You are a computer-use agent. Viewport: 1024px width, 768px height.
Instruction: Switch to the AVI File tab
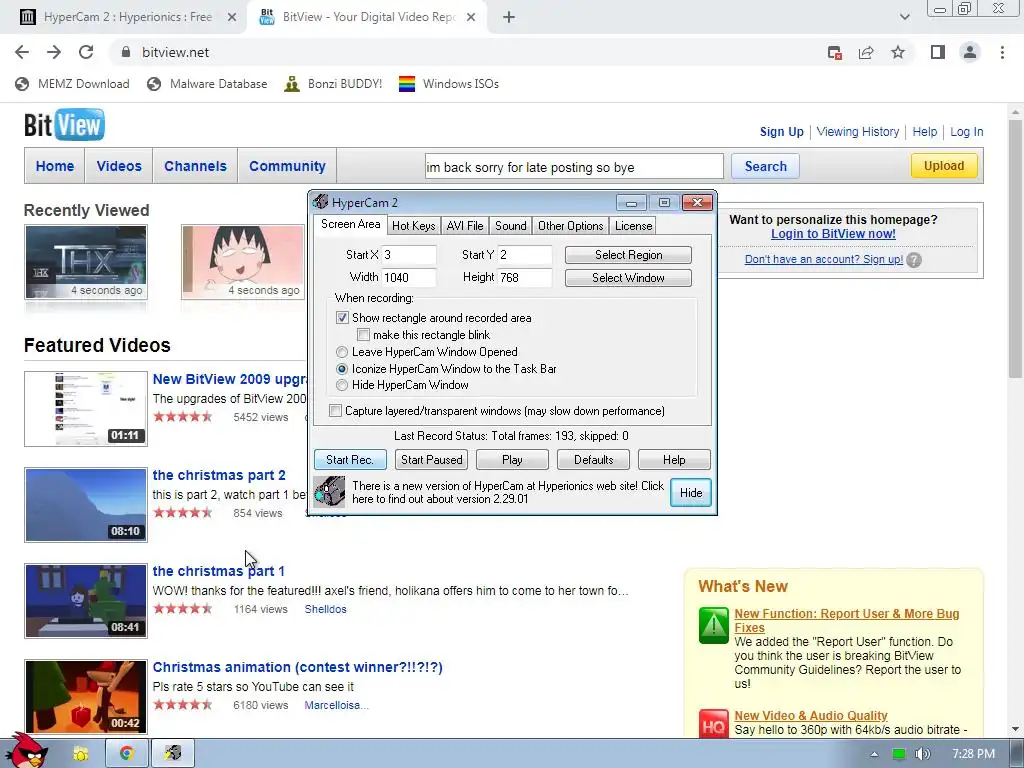click(x=465, y=226)
